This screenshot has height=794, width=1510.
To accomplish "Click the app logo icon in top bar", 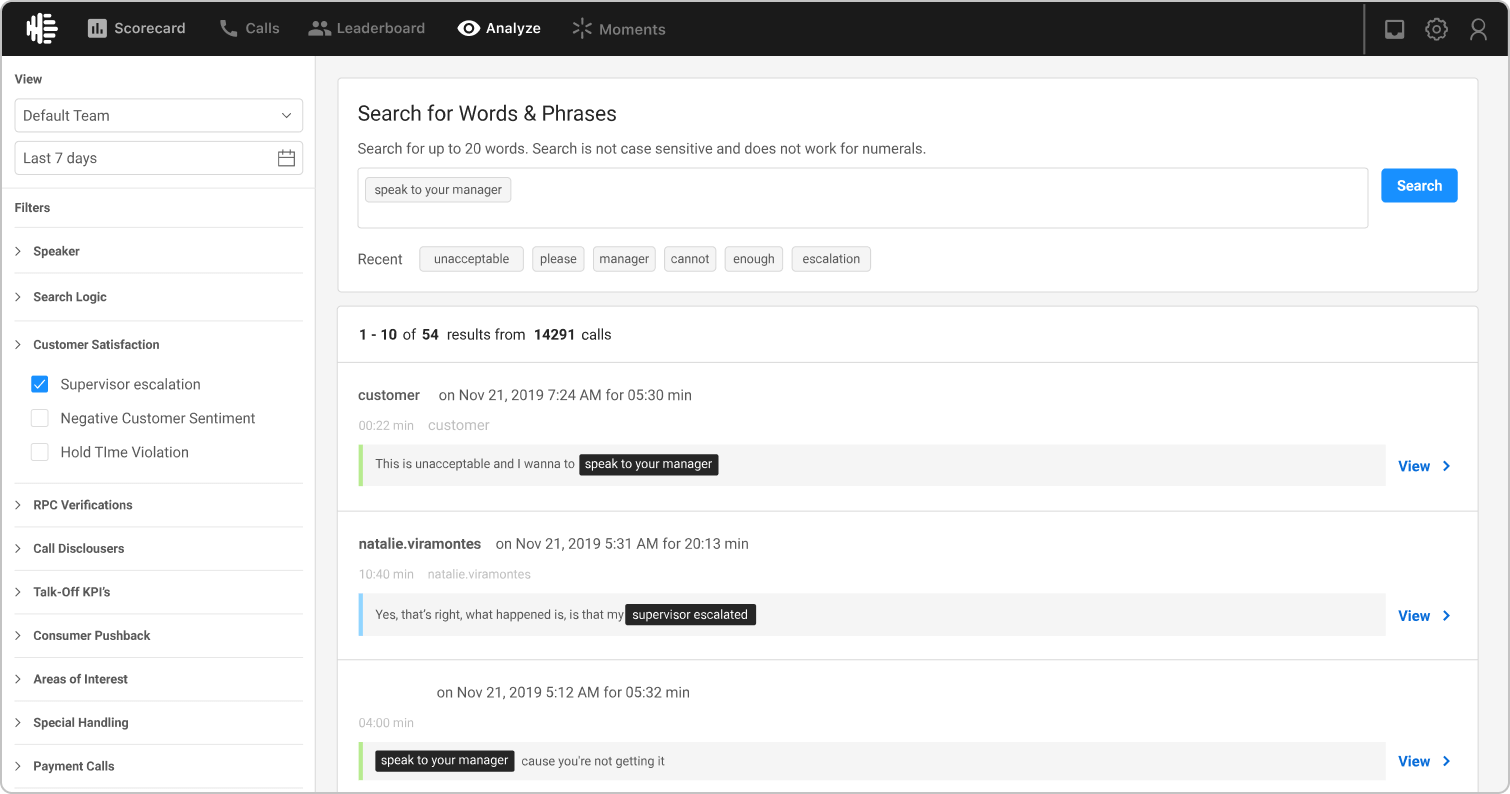I will click(42, 28).
